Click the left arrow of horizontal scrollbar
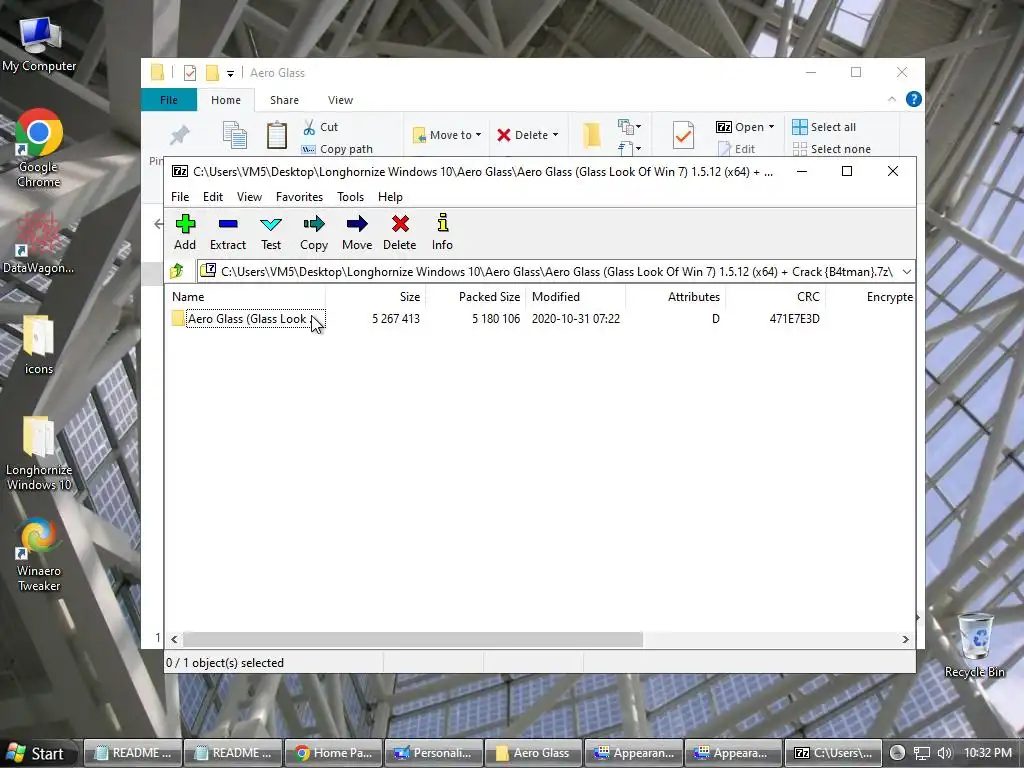Viewport: 1024px width, 768px height. coord(174,639)
